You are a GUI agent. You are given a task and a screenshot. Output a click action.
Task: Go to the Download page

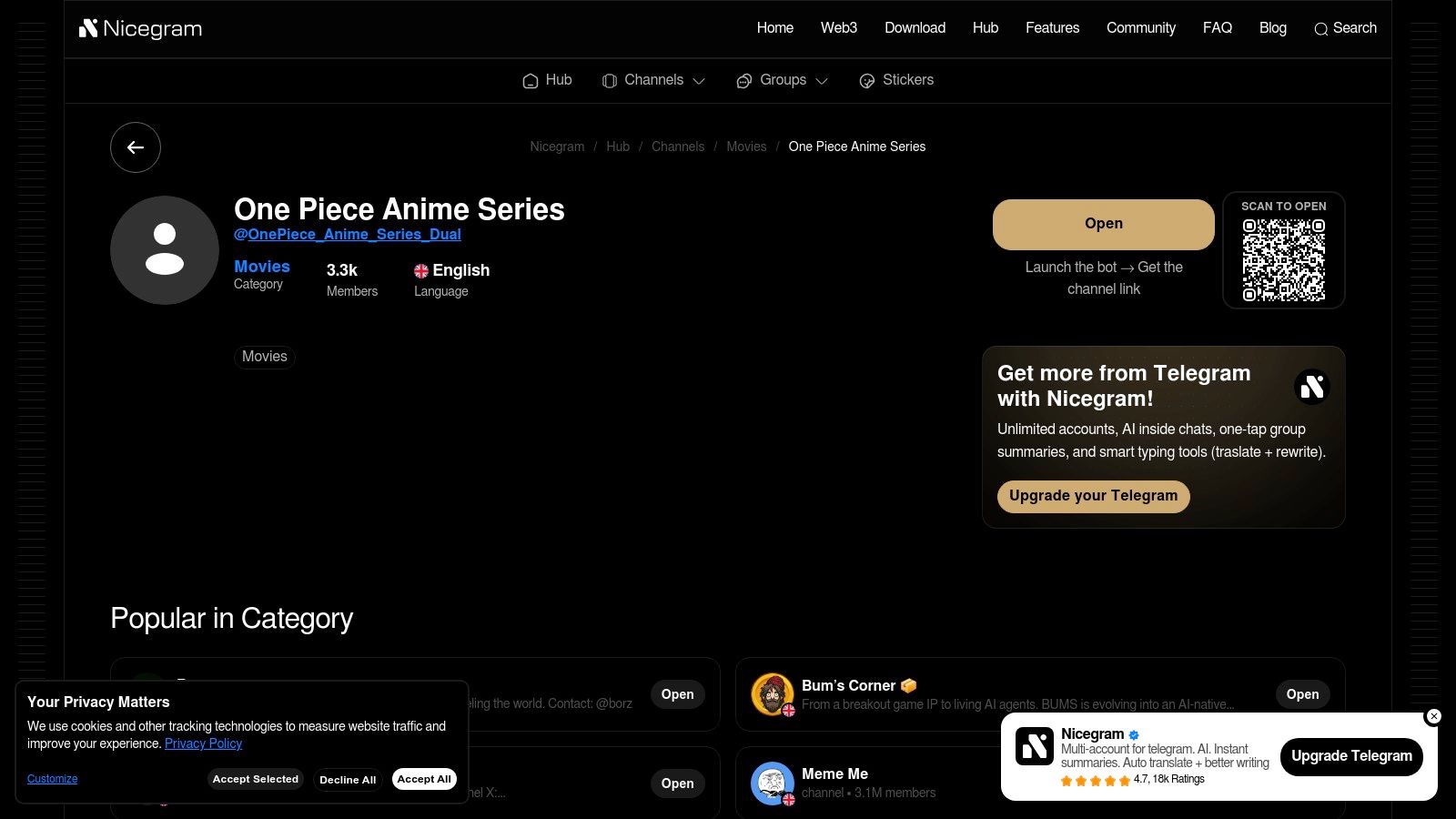pyautogui.click(x=915, y=28)
